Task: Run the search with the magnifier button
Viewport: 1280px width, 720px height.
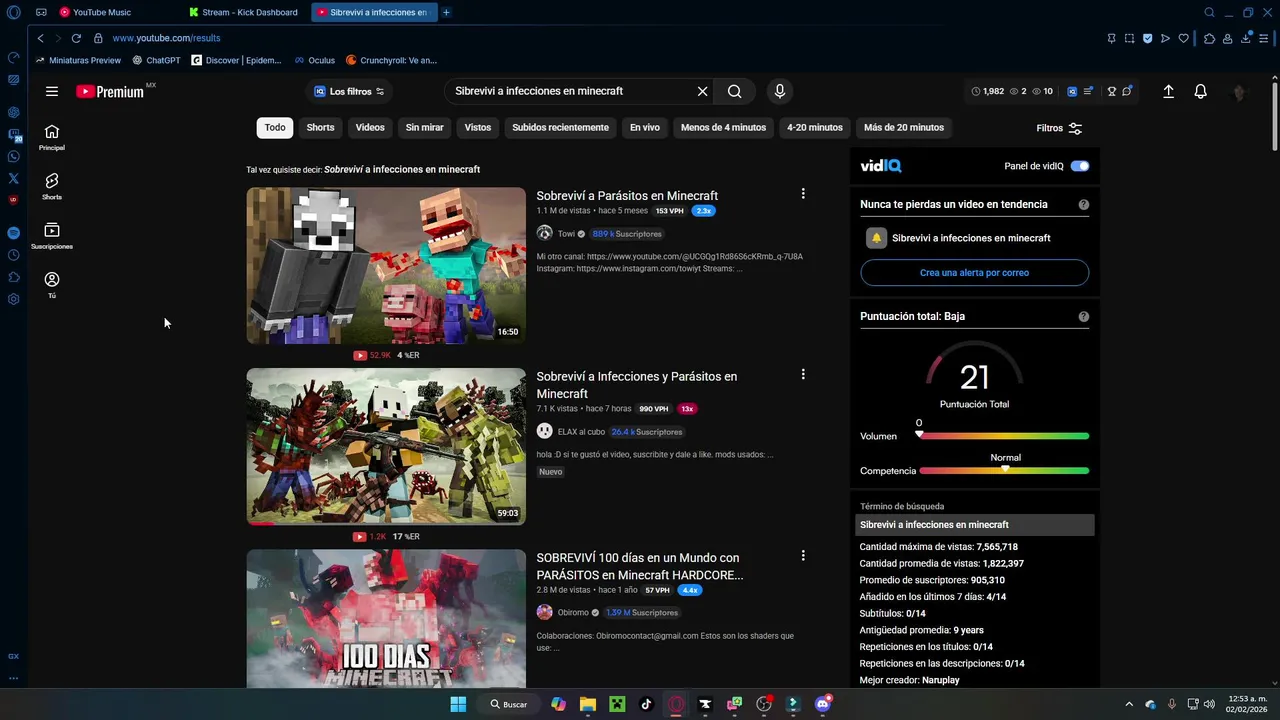Action: coord(735,91)
